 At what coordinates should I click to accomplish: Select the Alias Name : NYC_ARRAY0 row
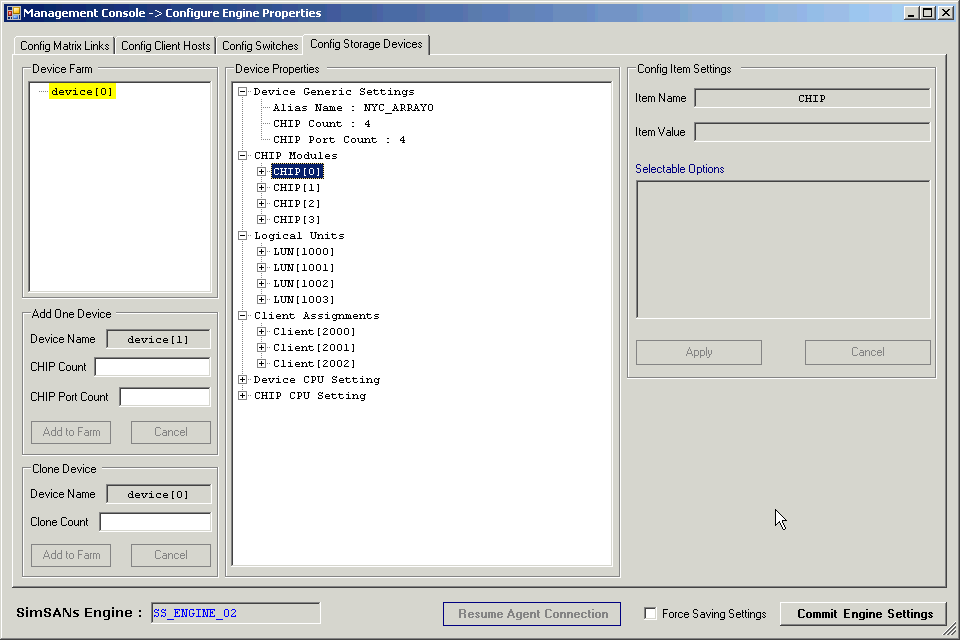[x=353, y=108]
